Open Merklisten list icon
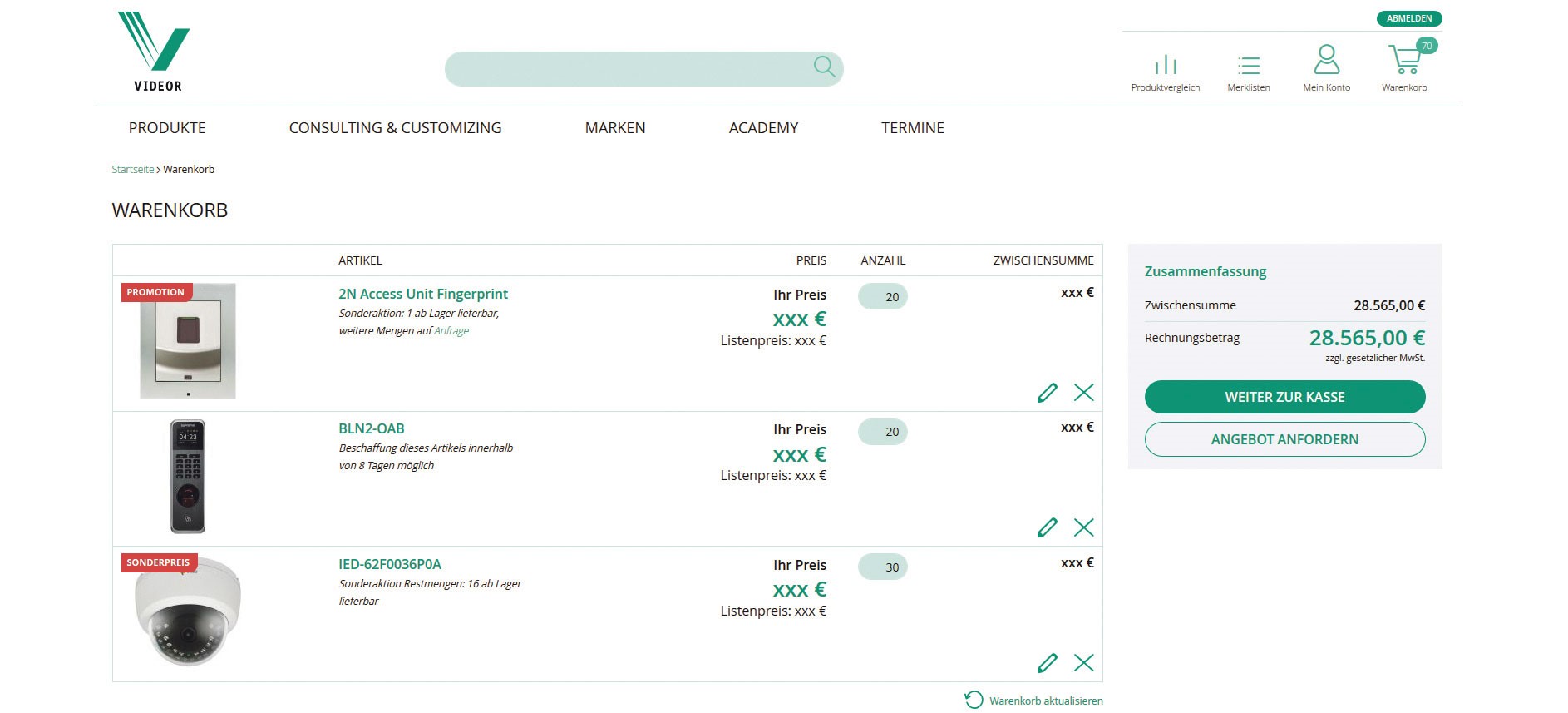Screen dimensions: 1568x713 tap(1248, 65)
